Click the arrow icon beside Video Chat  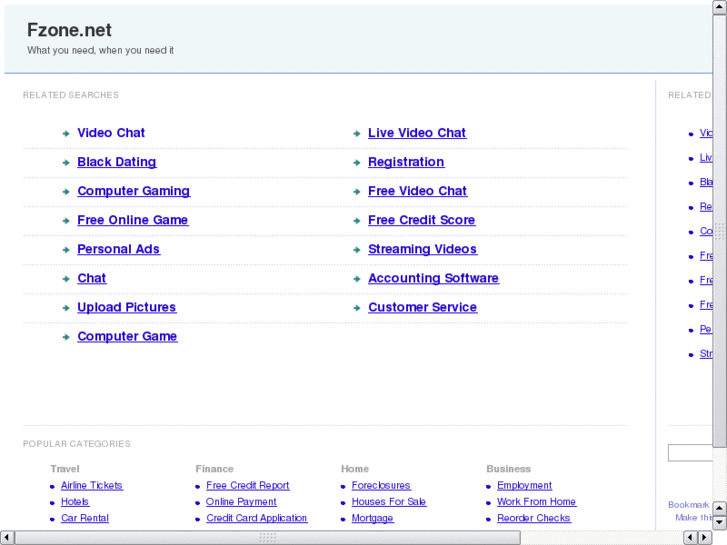[66, 133]
